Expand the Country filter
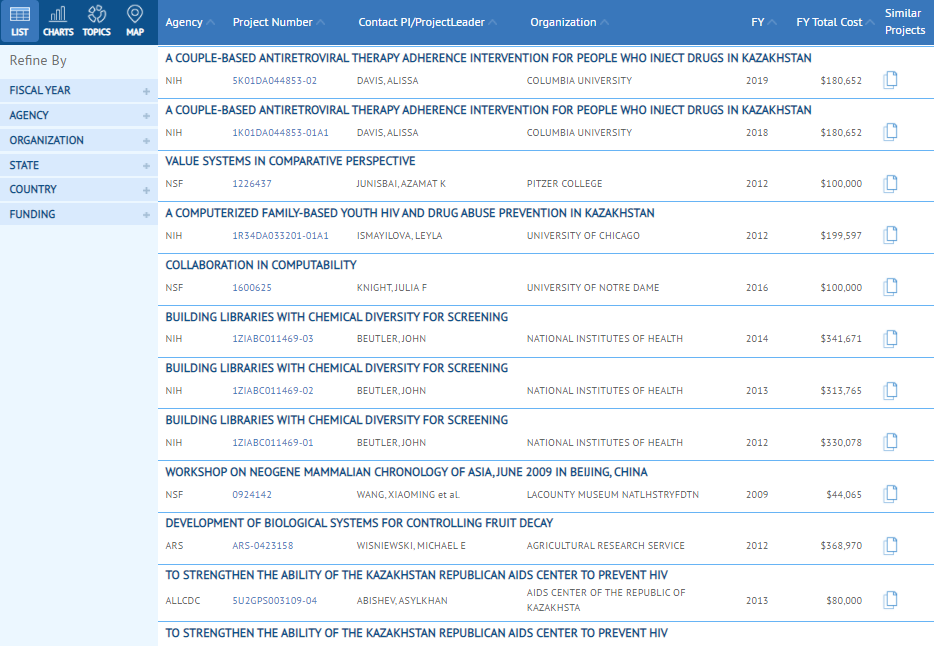Image resolution: width=934 pixels, height=646 pixels. click(x=79, y=189)
